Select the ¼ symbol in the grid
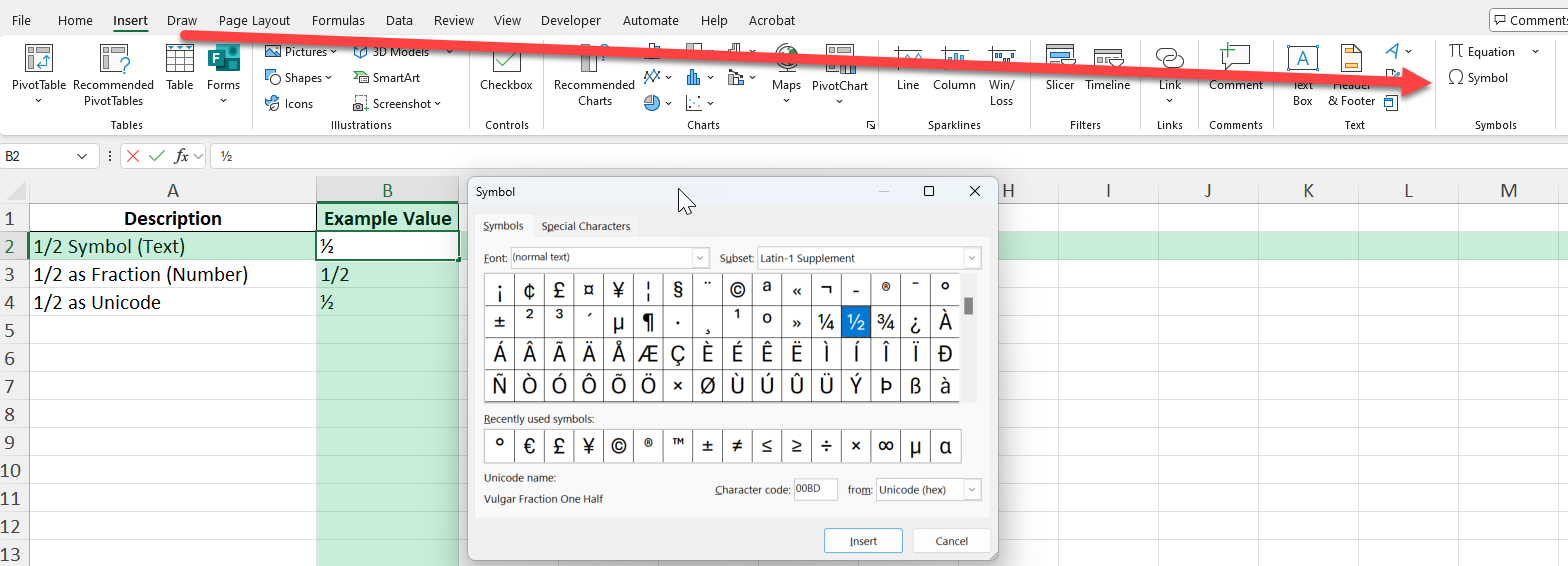The image size is (1568, 566). tap(826, 321)
